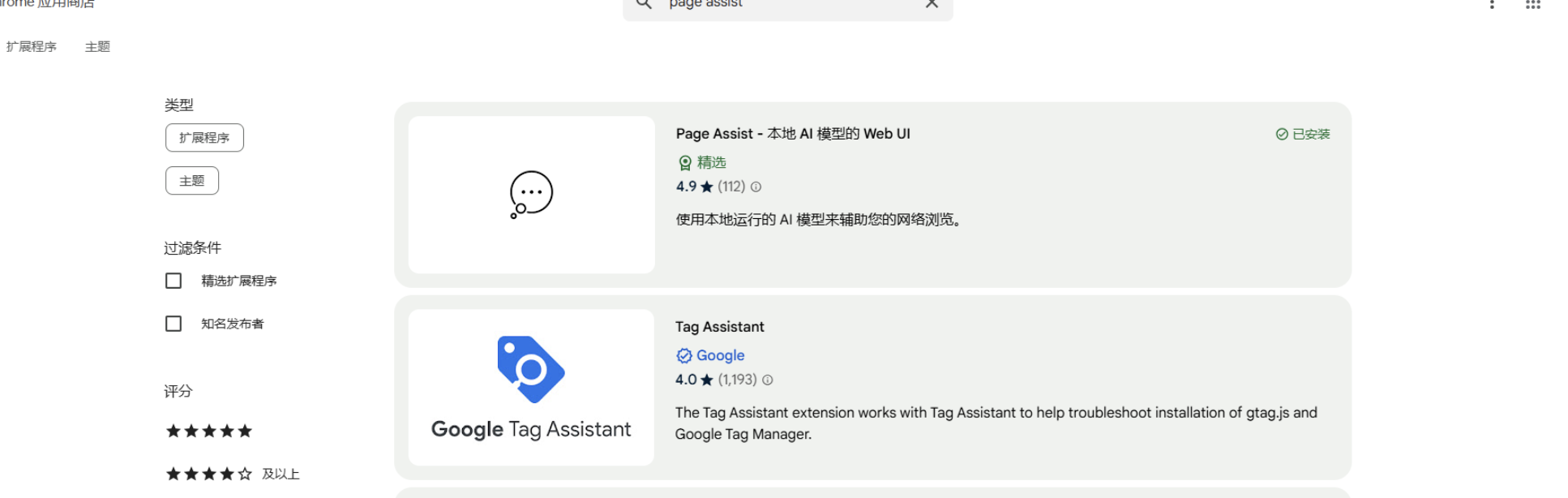Click the search magnifier icon
This screenshot has width=1568, height=498.
(x=644, y=4)
